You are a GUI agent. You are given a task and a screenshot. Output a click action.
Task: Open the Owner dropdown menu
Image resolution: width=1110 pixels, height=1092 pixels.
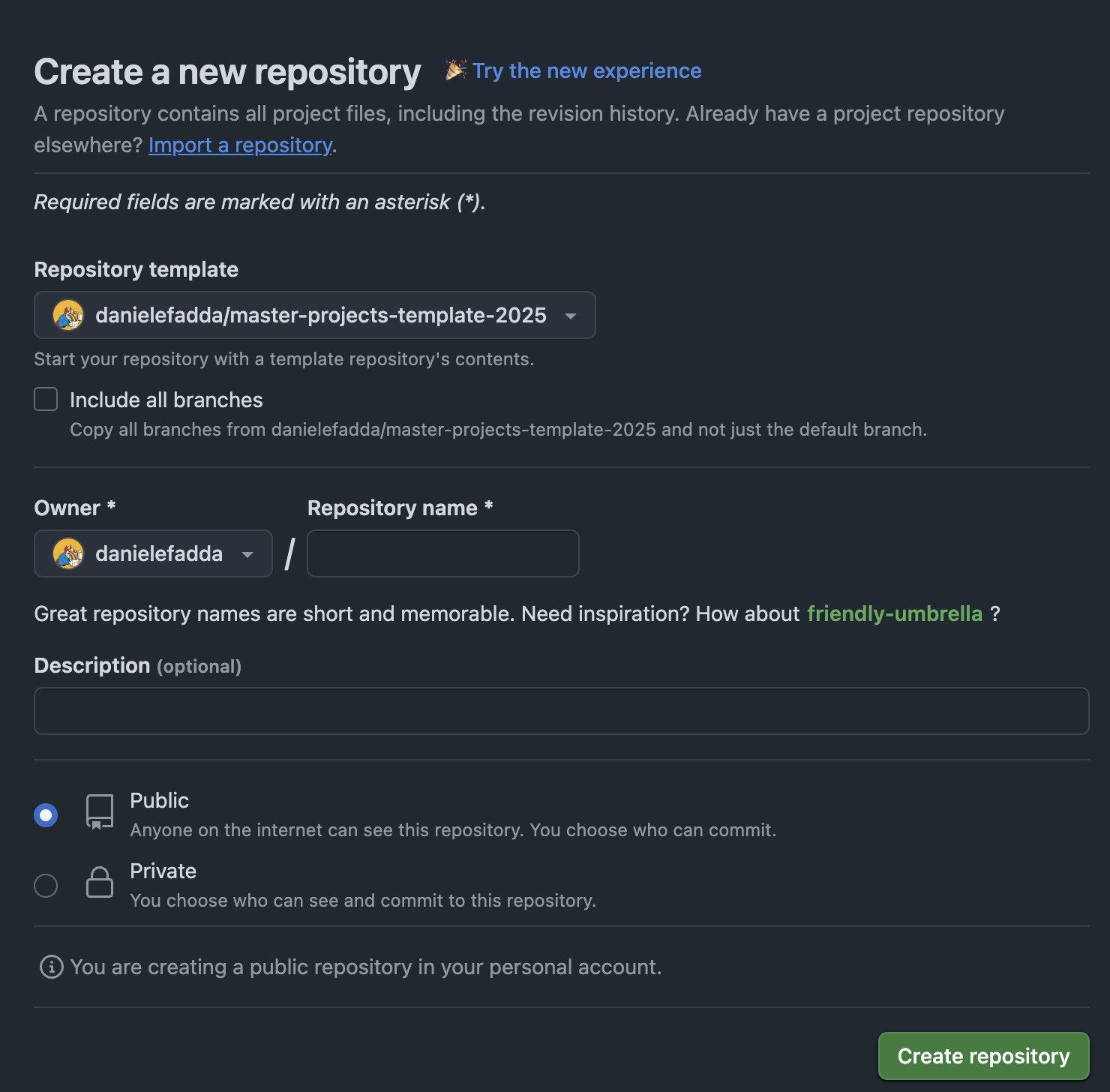tap(153, 554)
